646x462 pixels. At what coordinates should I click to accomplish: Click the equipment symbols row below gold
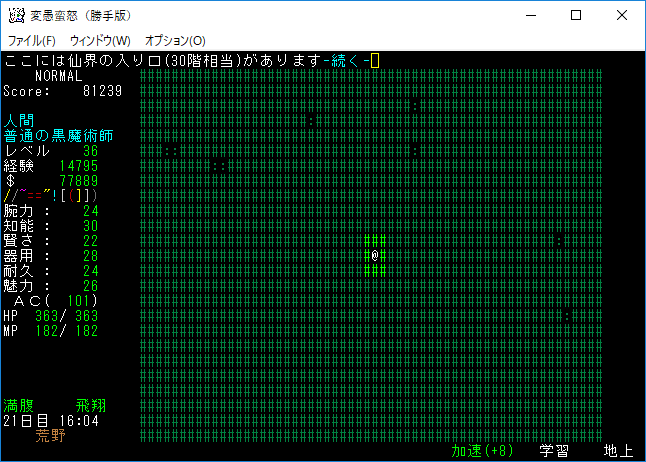pyautogui.click(x=51, y=196)
